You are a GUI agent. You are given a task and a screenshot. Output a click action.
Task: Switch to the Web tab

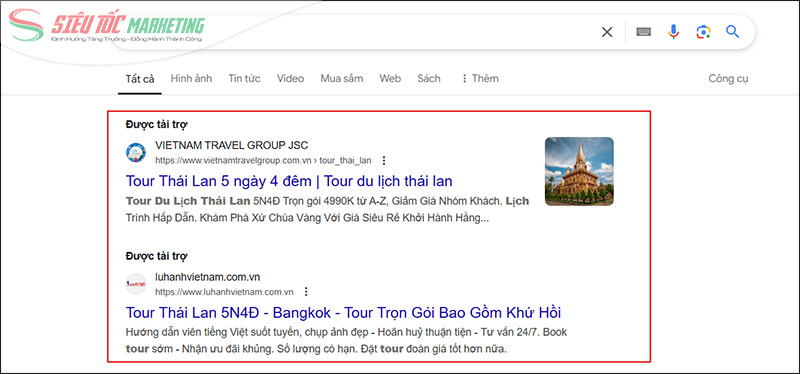click(390, 79)
